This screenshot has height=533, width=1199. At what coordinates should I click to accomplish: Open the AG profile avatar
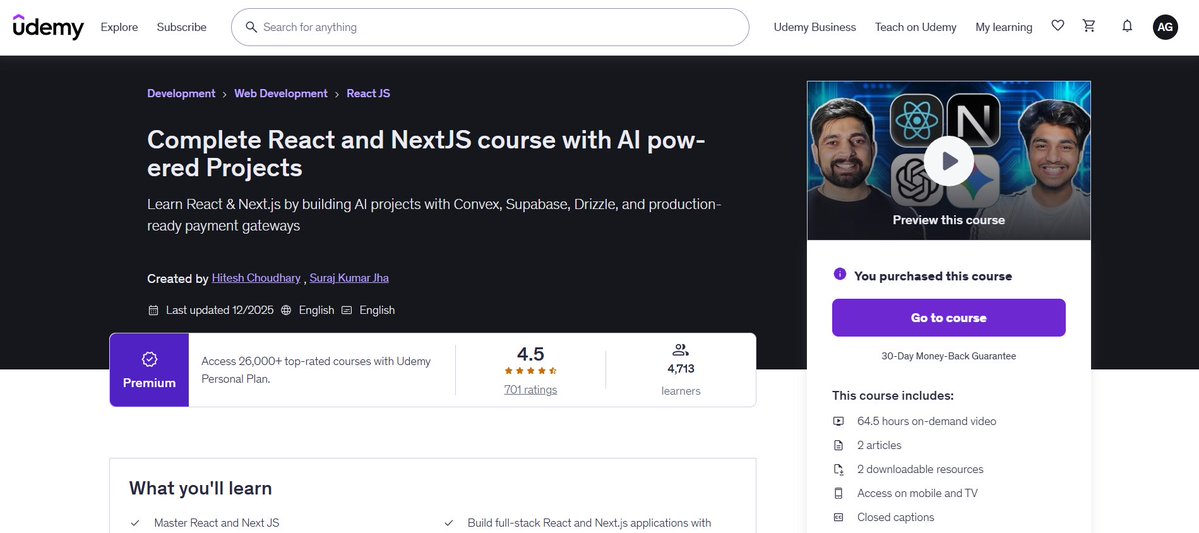pyautogui.click(x=1165, y=27)
